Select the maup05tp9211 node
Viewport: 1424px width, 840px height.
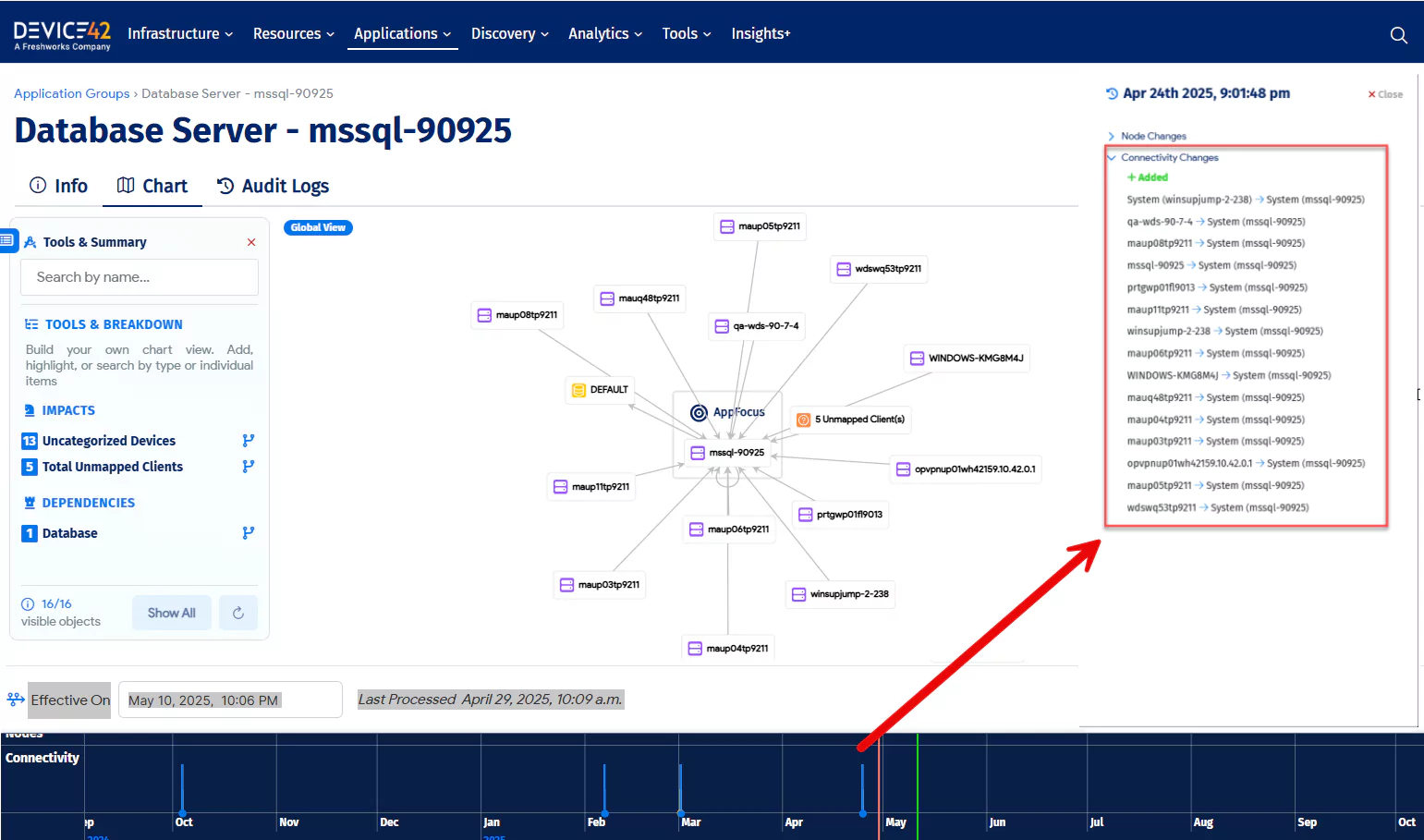click(761, 226)
